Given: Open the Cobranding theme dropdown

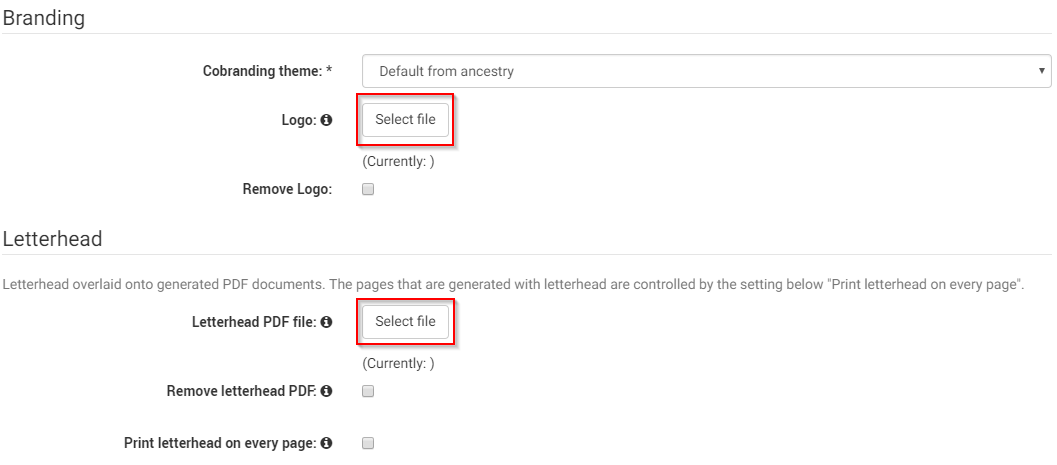Looking at the screenshot, I should [x=706, y=71].
